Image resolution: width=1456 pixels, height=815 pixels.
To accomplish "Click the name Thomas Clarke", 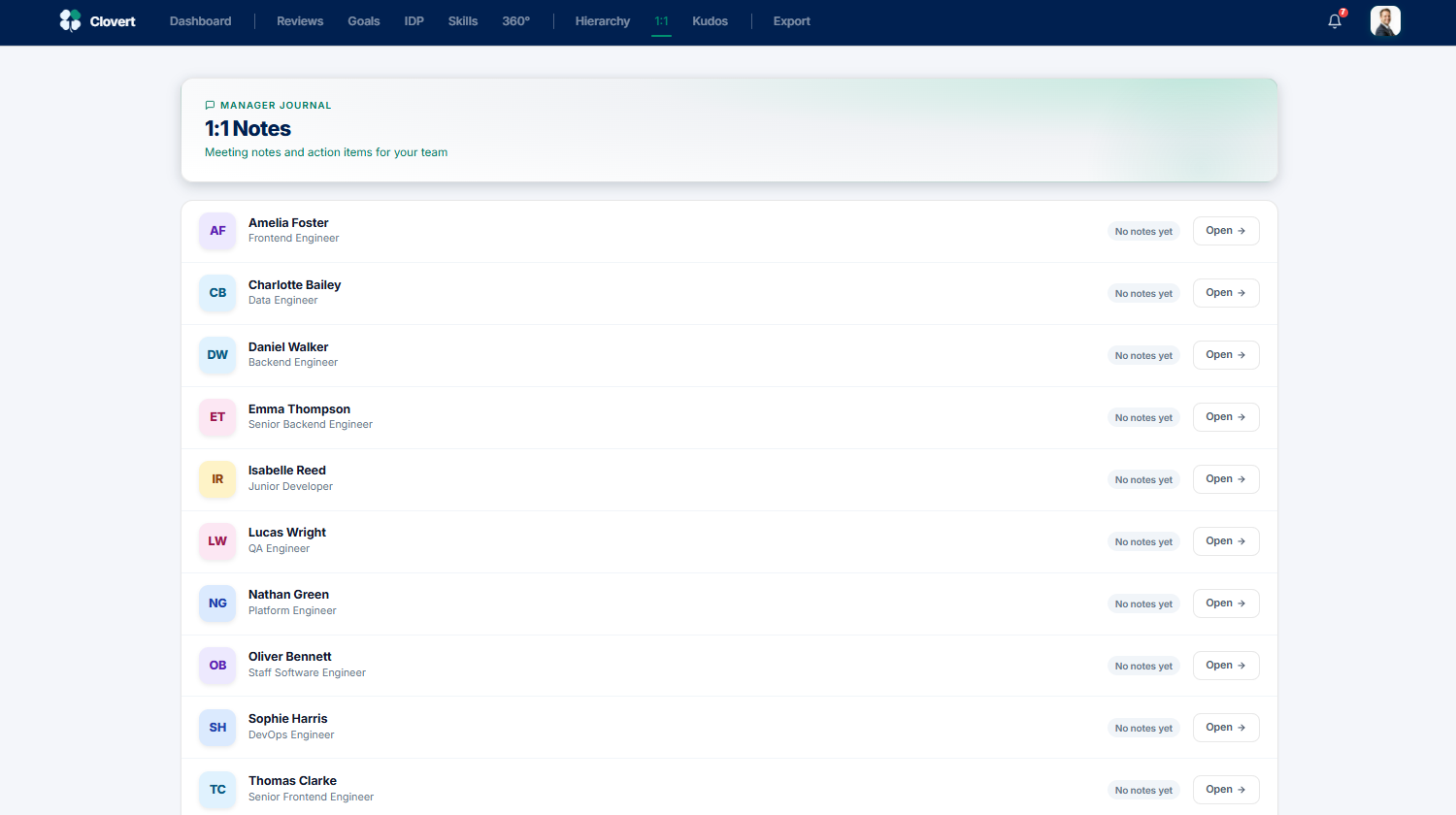I will [292, 781].
